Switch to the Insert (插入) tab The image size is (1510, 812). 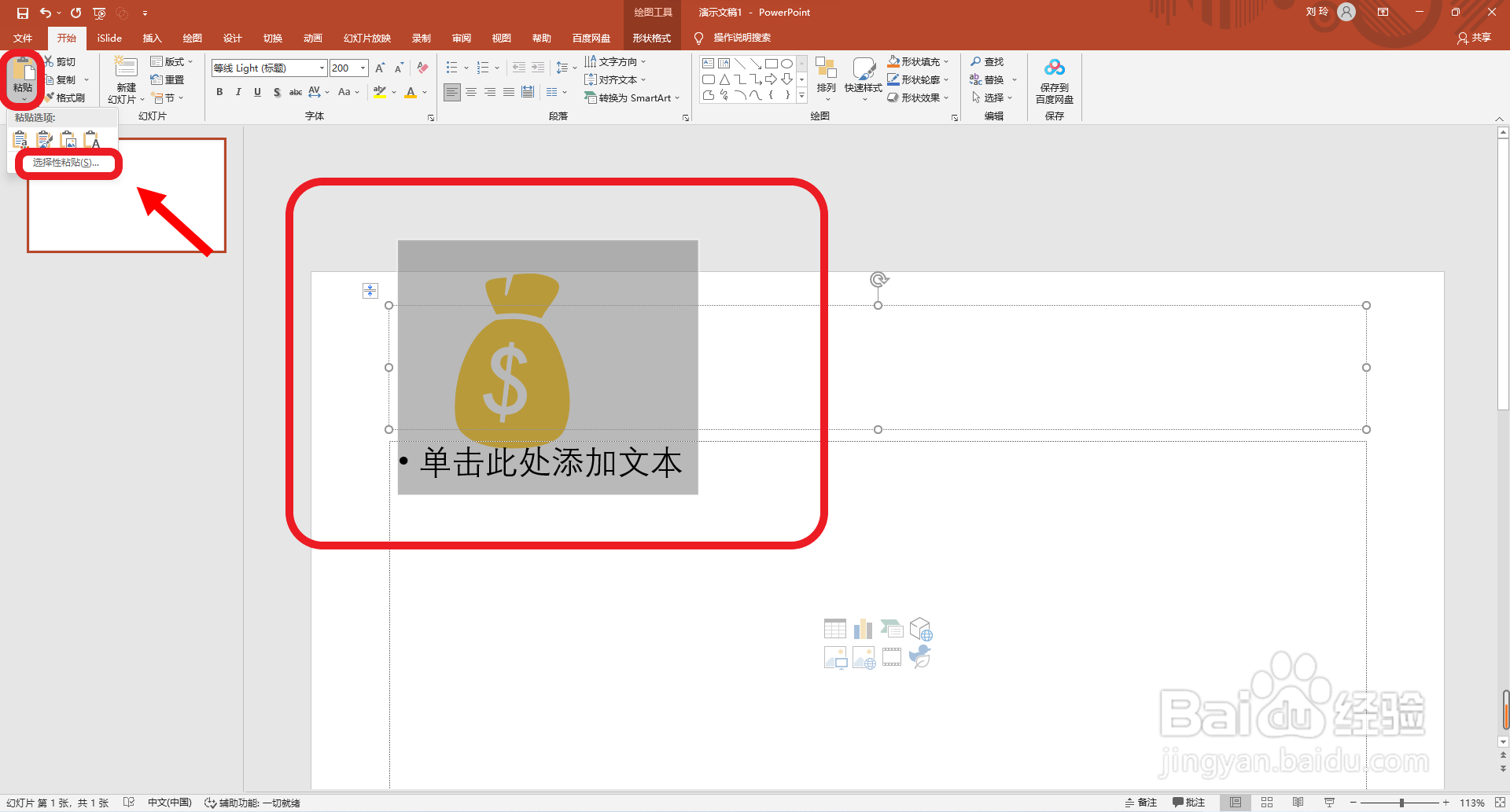point(152,38)
